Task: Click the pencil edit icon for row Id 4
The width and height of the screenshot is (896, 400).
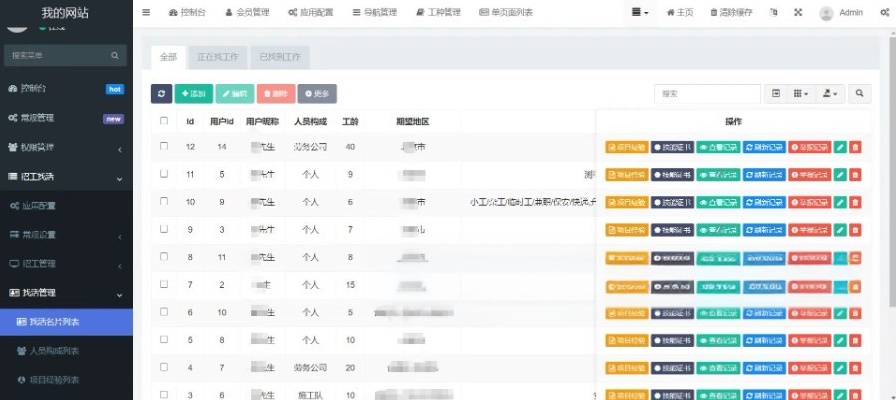Action: pos(840,368)
